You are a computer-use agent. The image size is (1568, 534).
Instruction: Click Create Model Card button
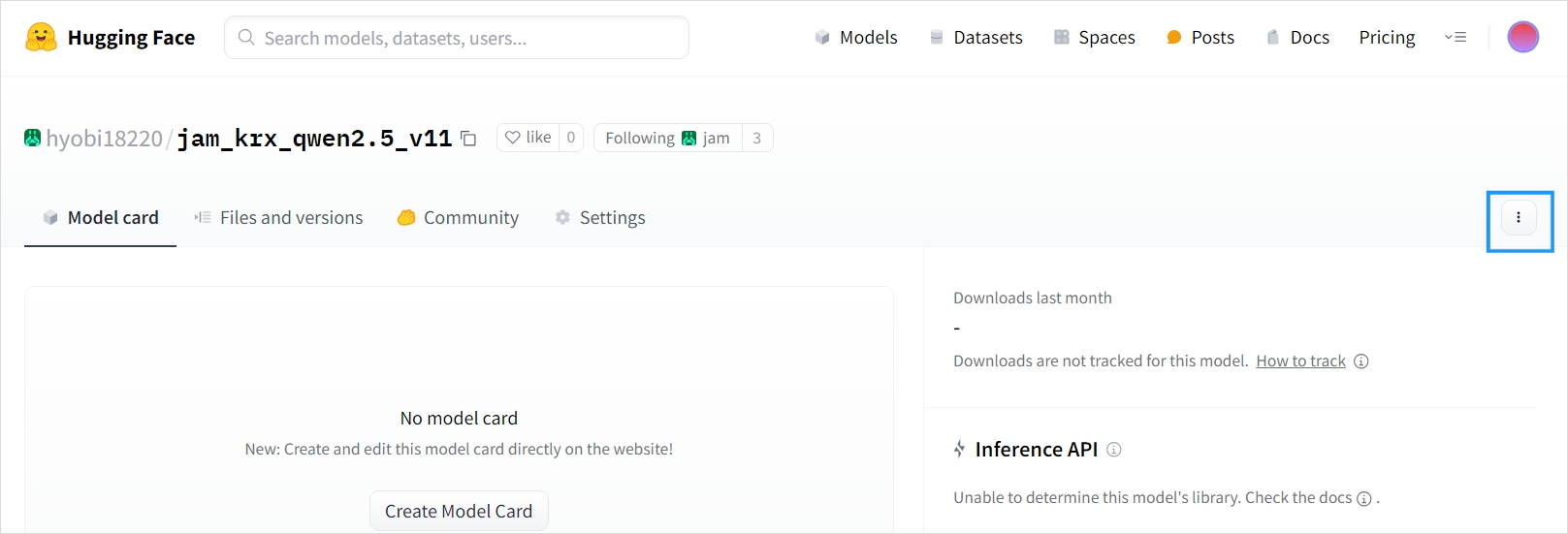[x=459, y=511]
